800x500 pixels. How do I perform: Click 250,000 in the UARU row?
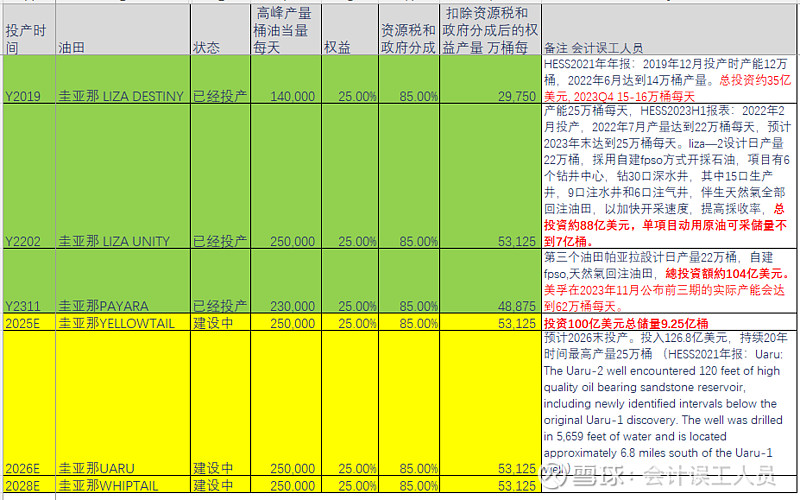click(286, 404)
